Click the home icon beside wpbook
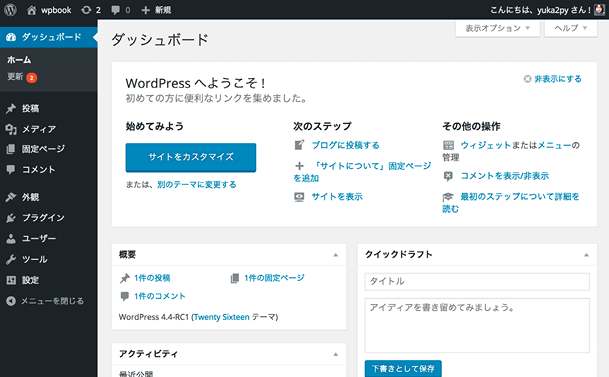The height and width of the screenshot is (377, 609). click(31, 10)
